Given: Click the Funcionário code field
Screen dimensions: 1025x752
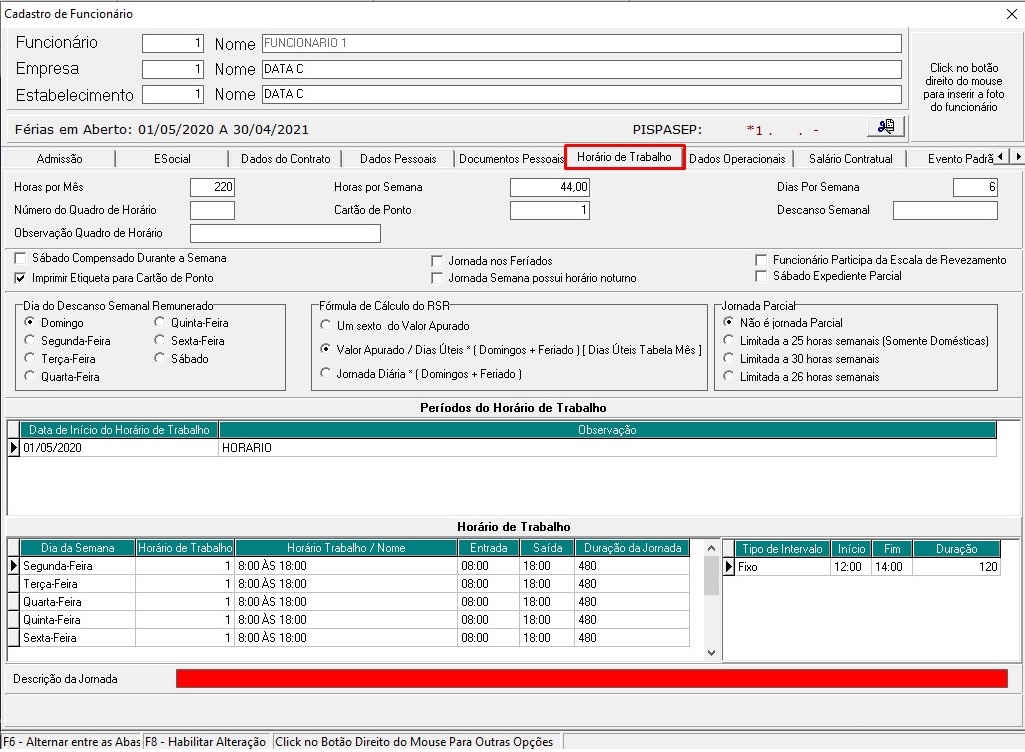Looking at the screenshot, I should tap(173, 43).
